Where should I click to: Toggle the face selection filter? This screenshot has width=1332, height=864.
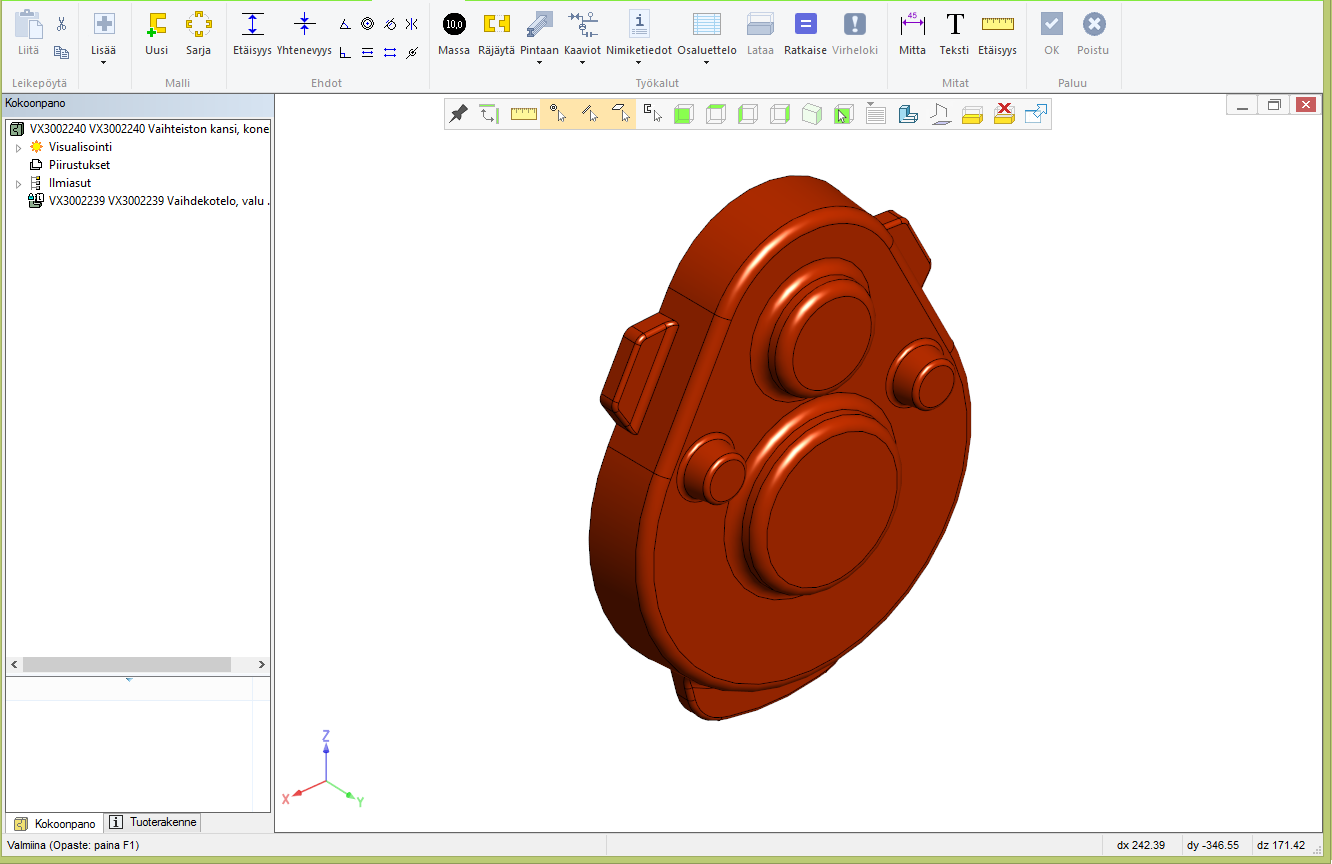(x=621, y=114)
